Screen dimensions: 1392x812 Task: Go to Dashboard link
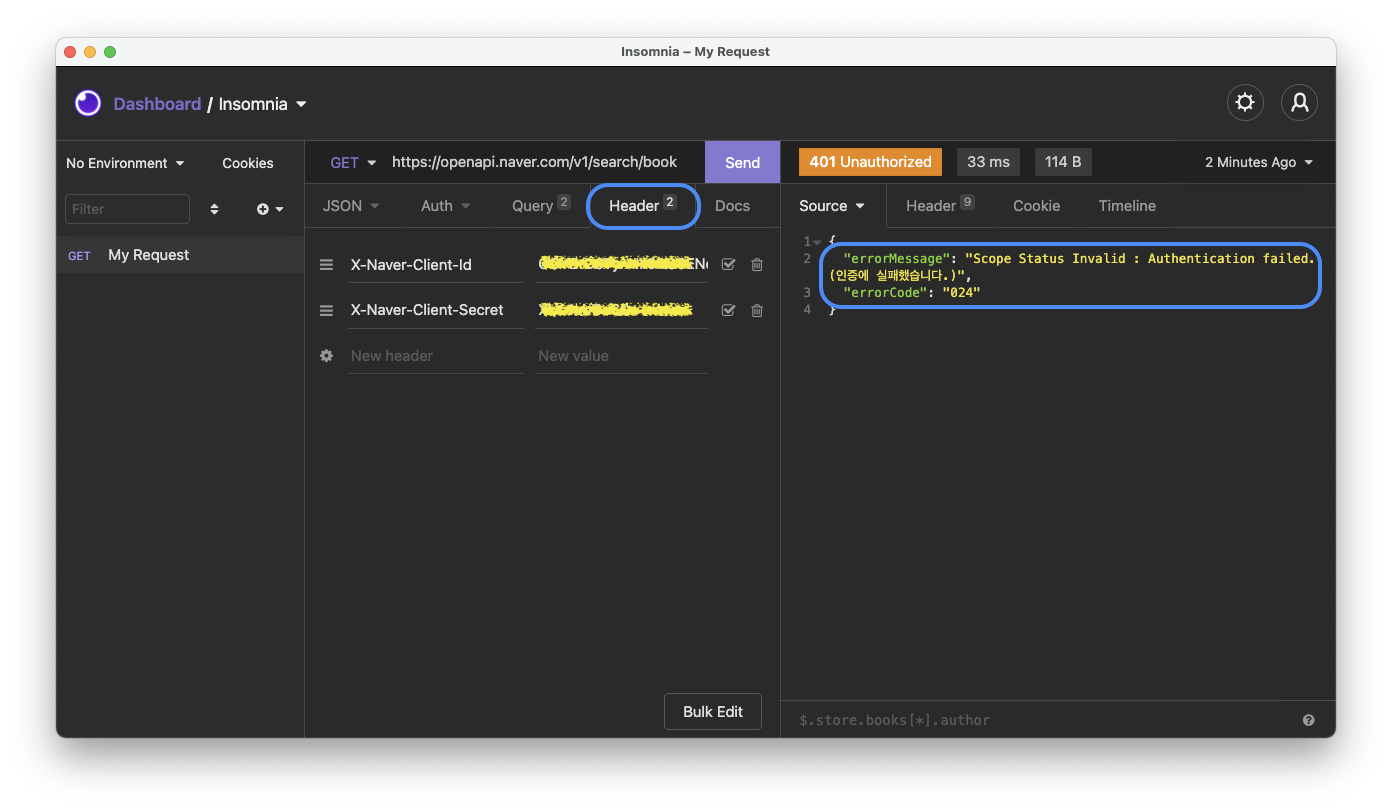(157, 104)
